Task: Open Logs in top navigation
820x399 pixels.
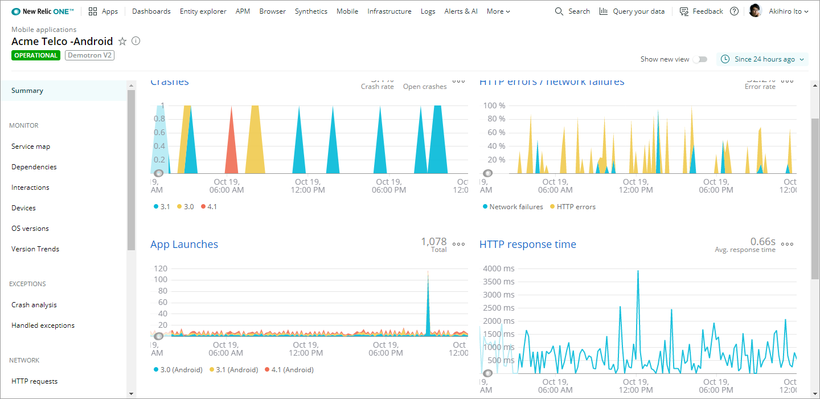Action: point(428,11)
